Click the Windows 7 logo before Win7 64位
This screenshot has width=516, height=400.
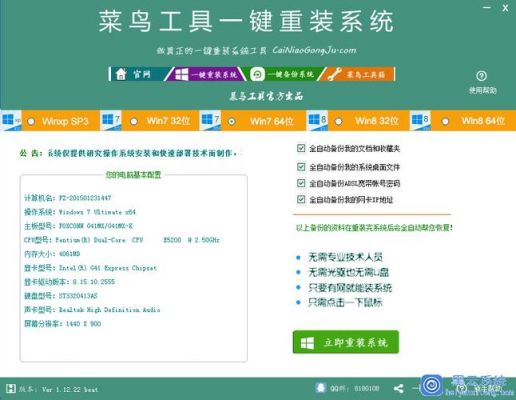click(211, 120)
